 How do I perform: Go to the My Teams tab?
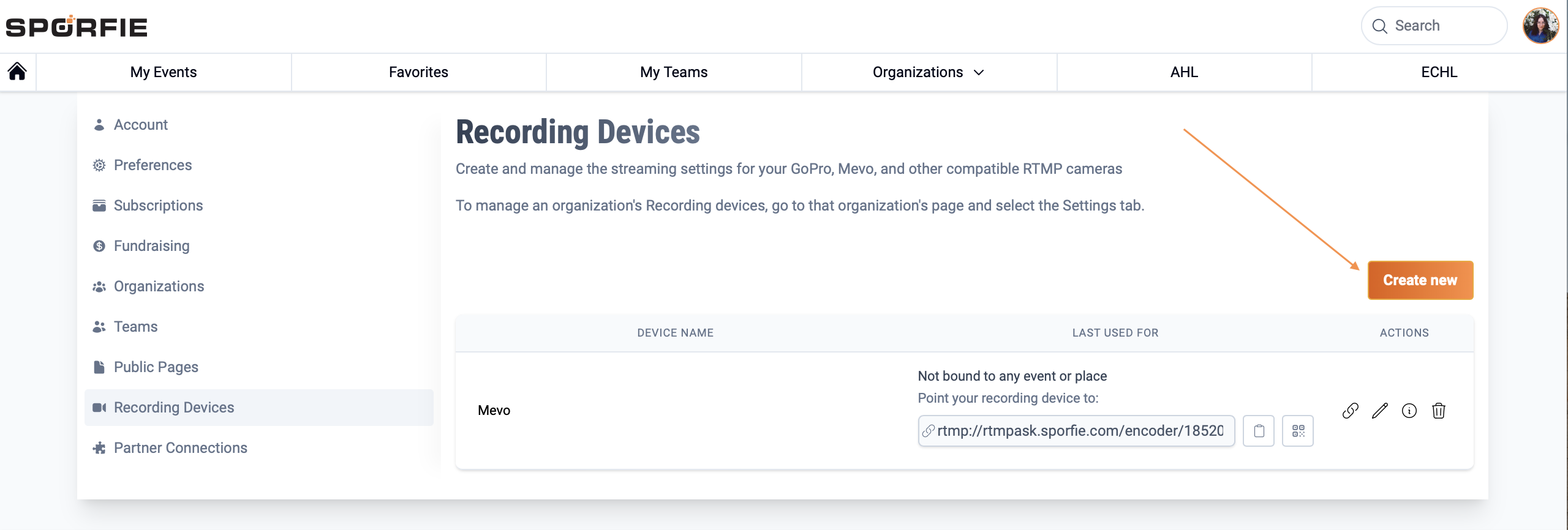coord(674,72)
